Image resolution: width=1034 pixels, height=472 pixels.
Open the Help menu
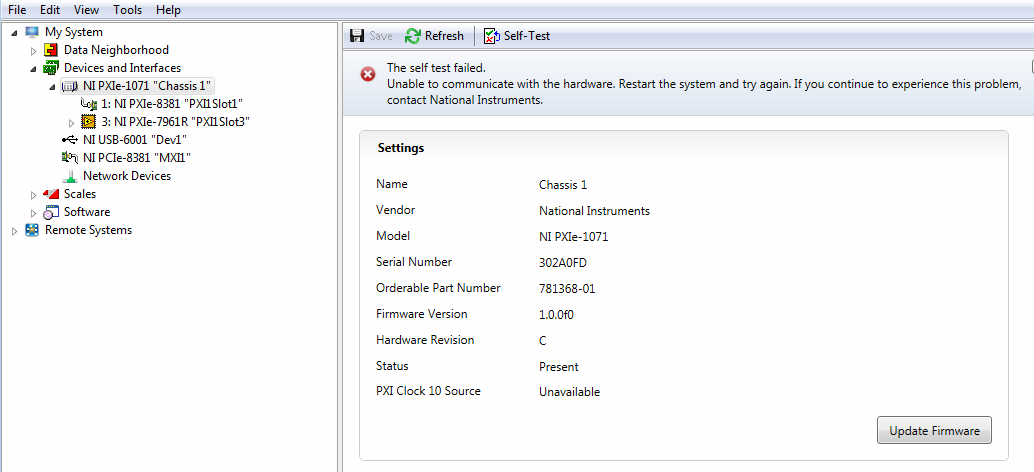pyautogui.click(x=168, y=10)
